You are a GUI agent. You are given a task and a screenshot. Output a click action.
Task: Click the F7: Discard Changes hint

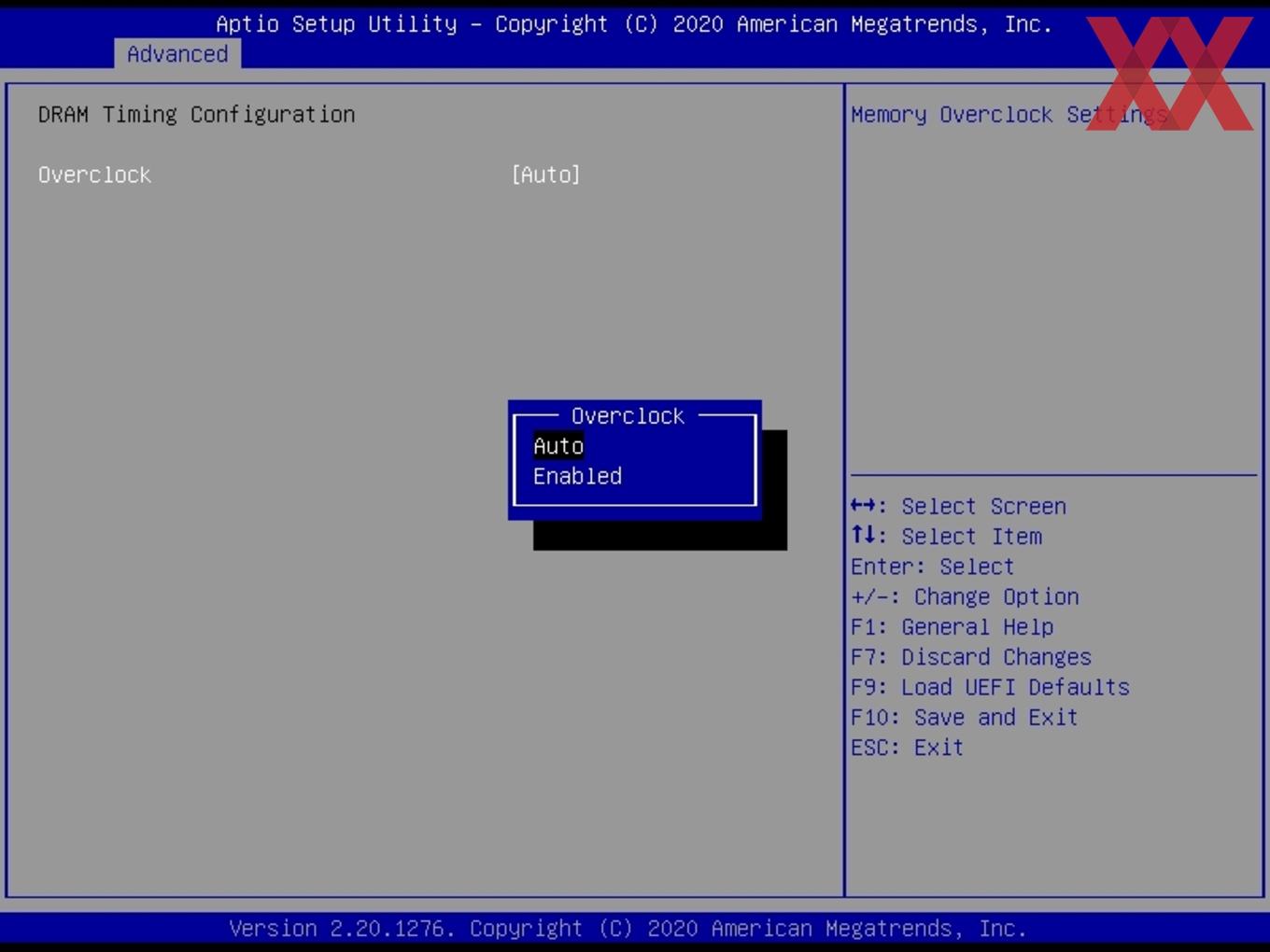pos(970,657)
